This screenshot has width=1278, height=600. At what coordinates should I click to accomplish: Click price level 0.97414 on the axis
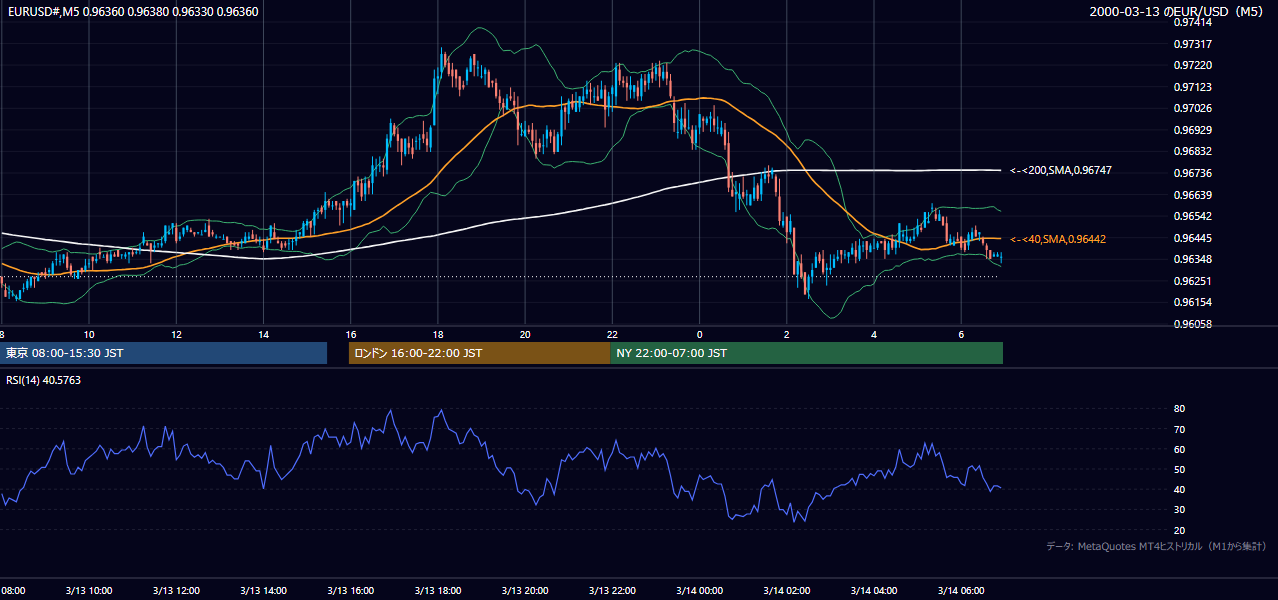point(1194,22)
